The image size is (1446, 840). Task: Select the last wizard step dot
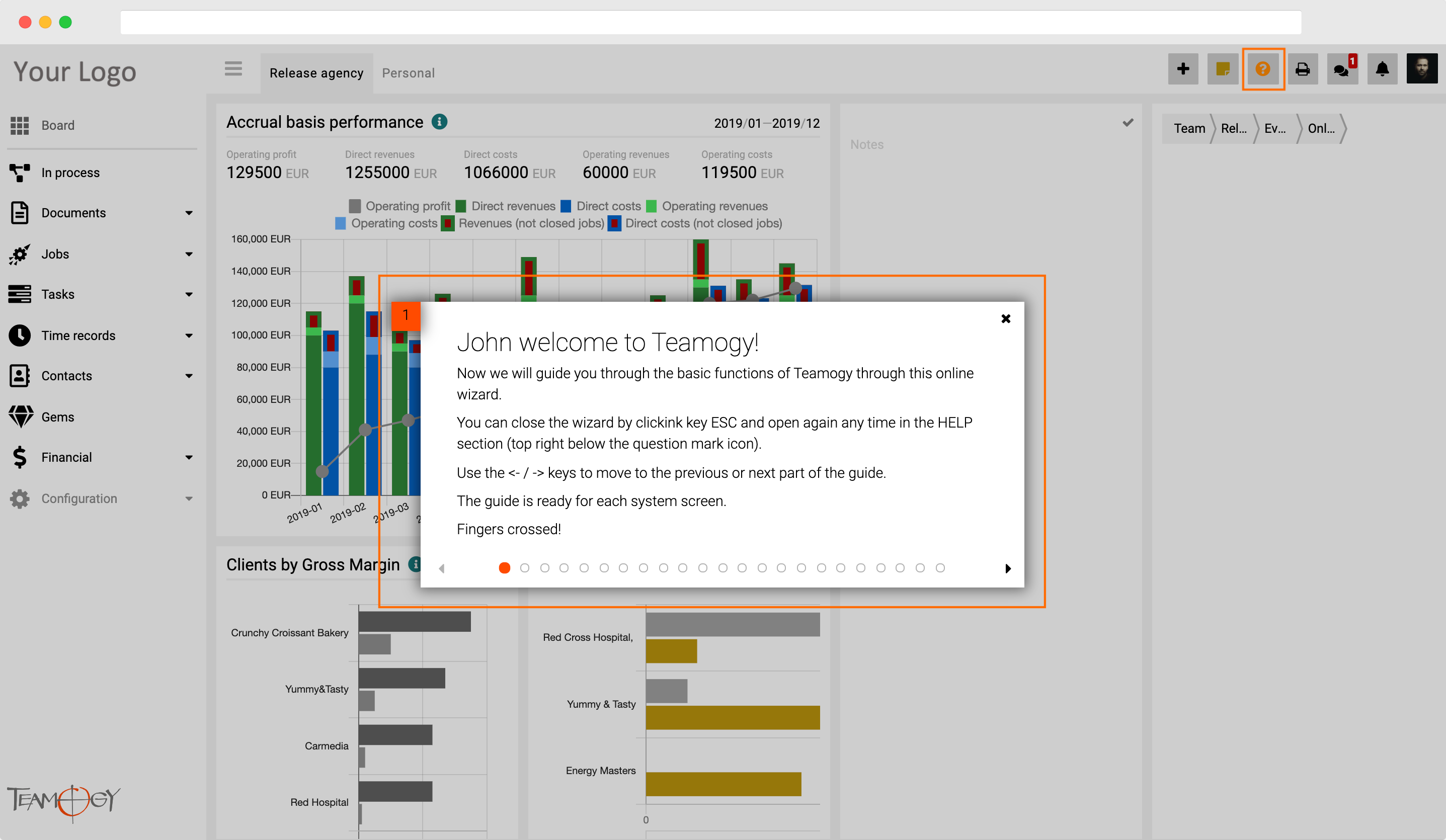coord(940,567)
